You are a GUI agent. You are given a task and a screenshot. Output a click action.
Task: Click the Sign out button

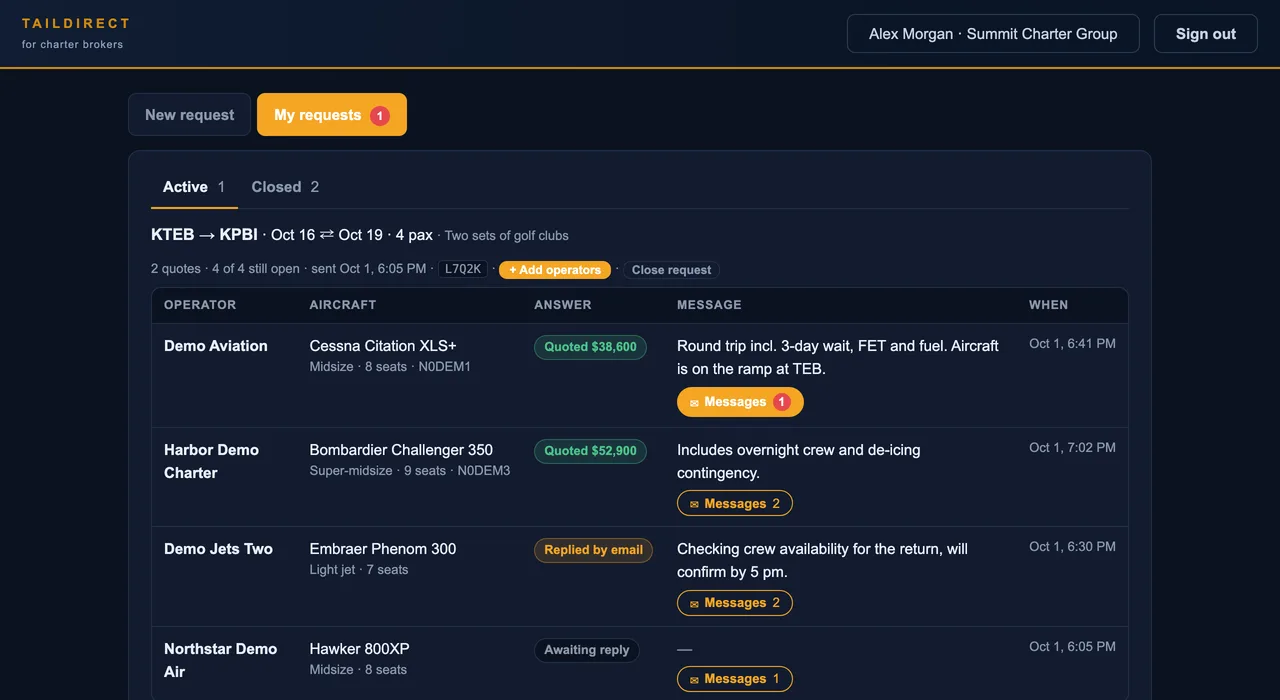coord(1205,34)
